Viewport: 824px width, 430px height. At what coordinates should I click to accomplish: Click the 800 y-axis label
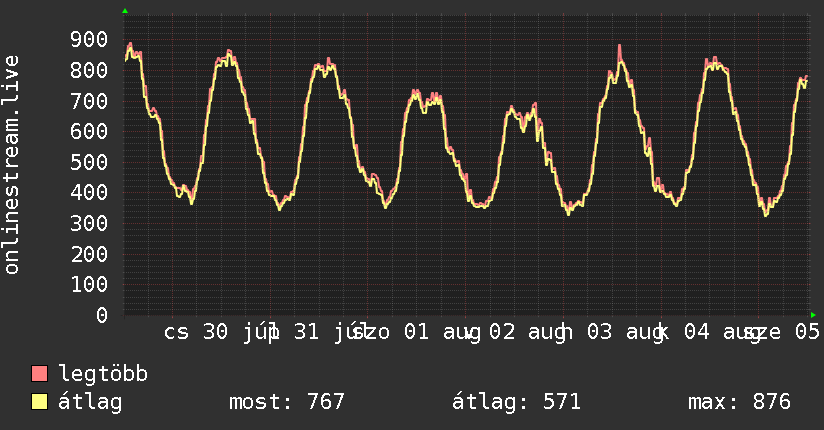pyautogui.click(x=89, y=70)
